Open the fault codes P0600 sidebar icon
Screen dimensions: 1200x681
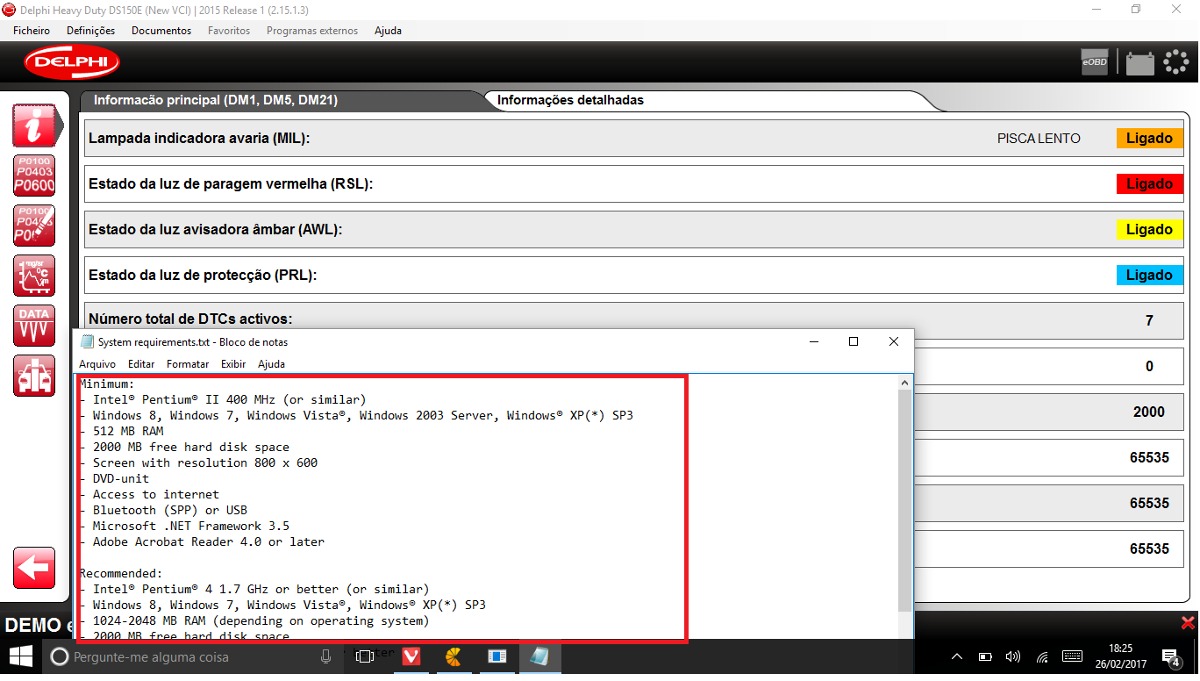pos(34,176)
